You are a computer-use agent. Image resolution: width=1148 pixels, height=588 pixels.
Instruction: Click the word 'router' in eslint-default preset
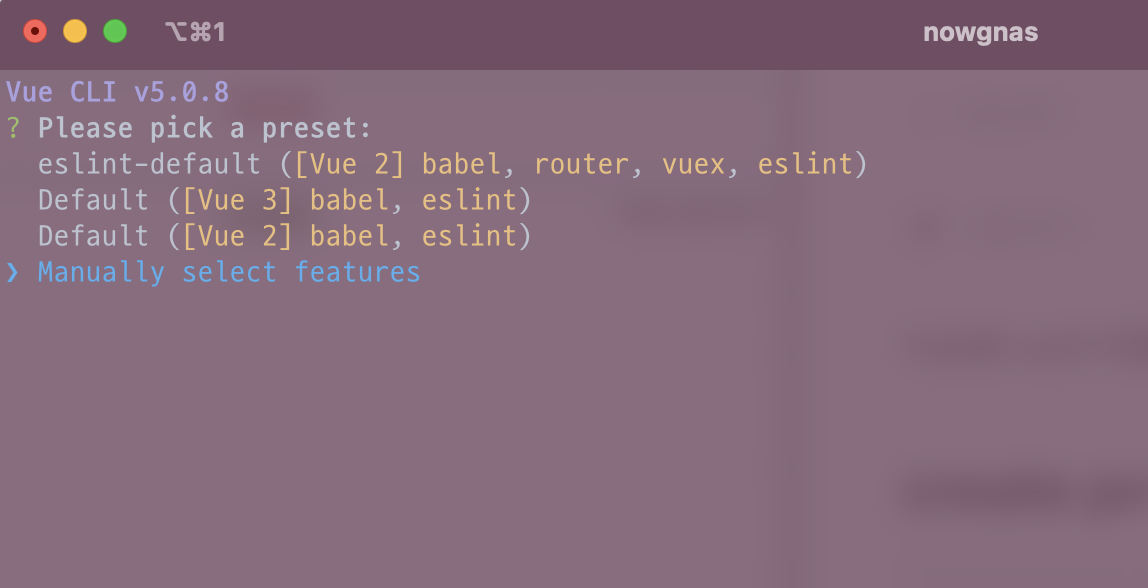coord(581,164)
